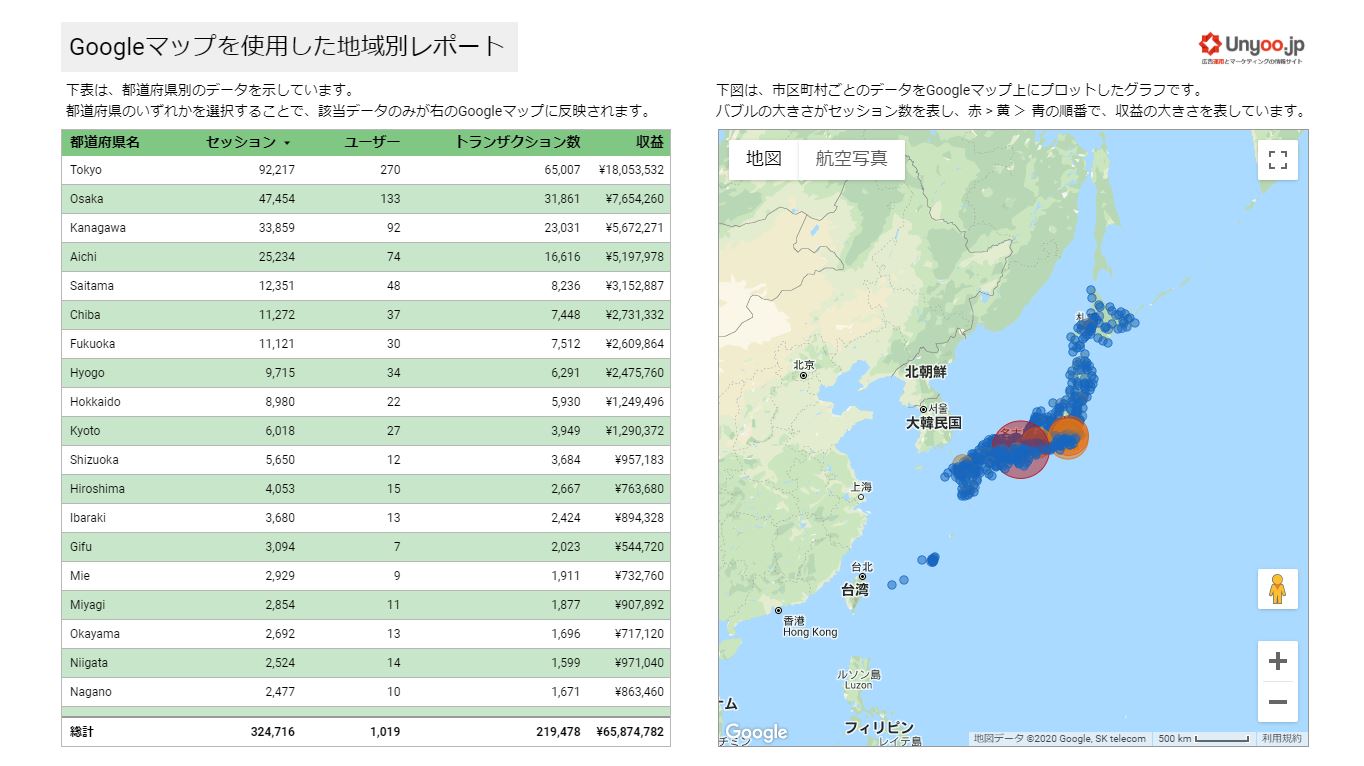
Task: Click the 総計 total row label
Action: (82, 732)
